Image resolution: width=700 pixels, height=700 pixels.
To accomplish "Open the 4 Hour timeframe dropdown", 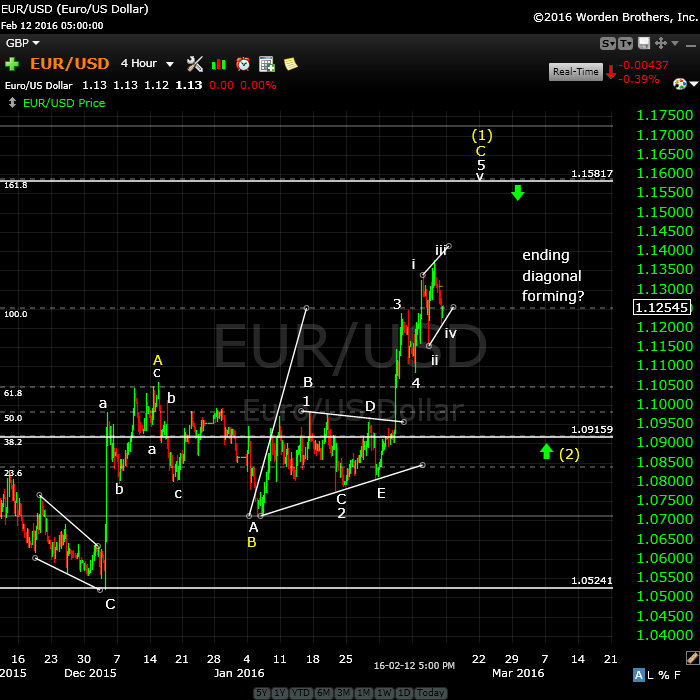I will click(147, 64).
